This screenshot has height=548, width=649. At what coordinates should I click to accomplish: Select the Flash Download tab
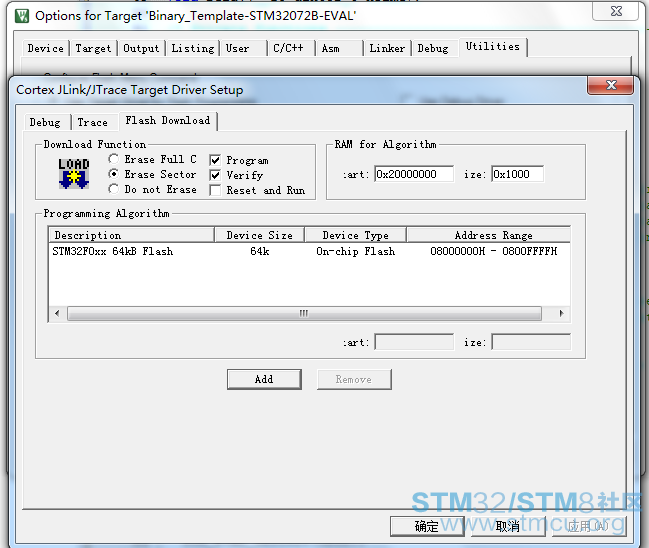coord(168,120)
